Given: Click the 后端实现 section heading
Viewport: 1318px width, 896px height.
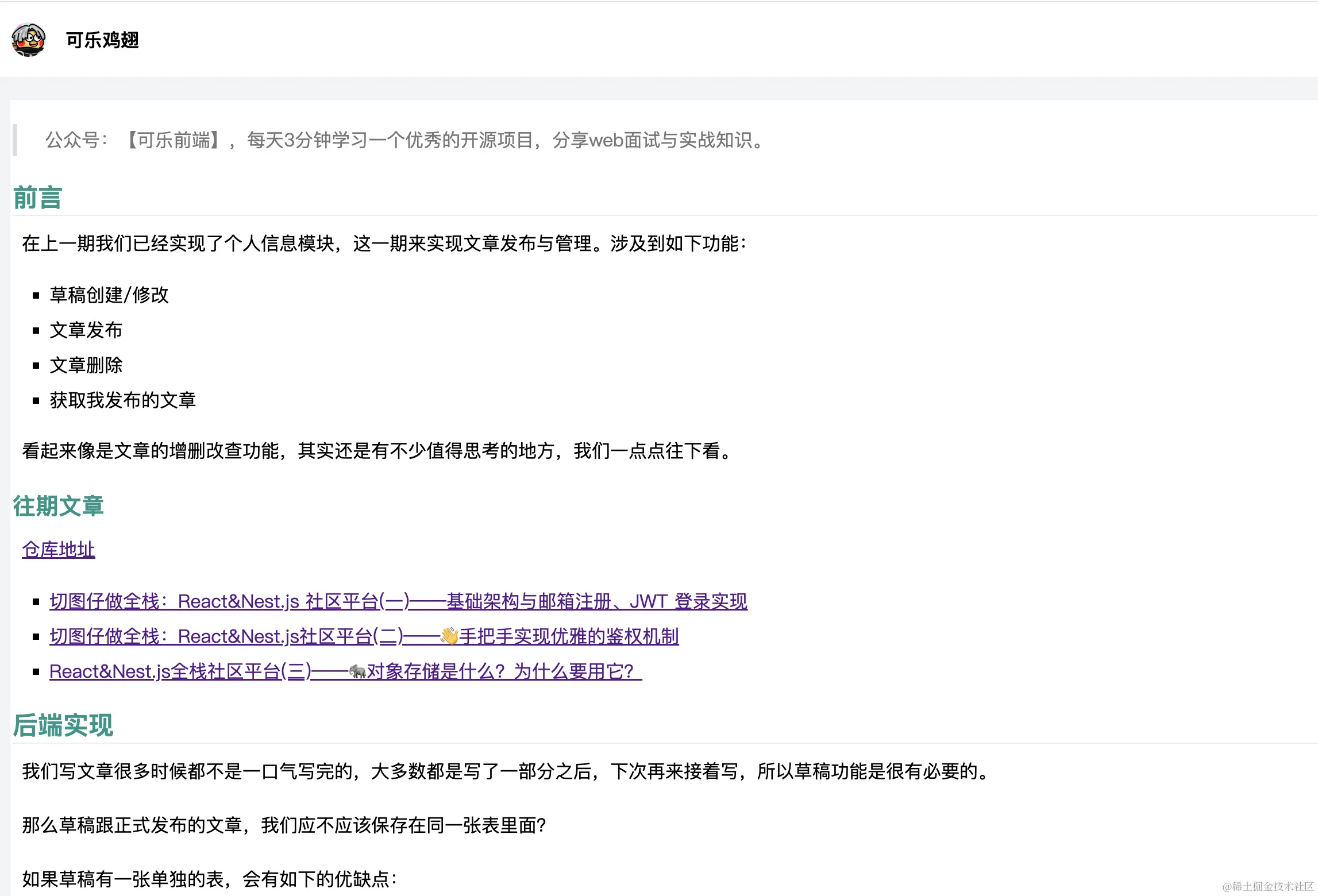Looking at the screenshot, I should [63, 725].
